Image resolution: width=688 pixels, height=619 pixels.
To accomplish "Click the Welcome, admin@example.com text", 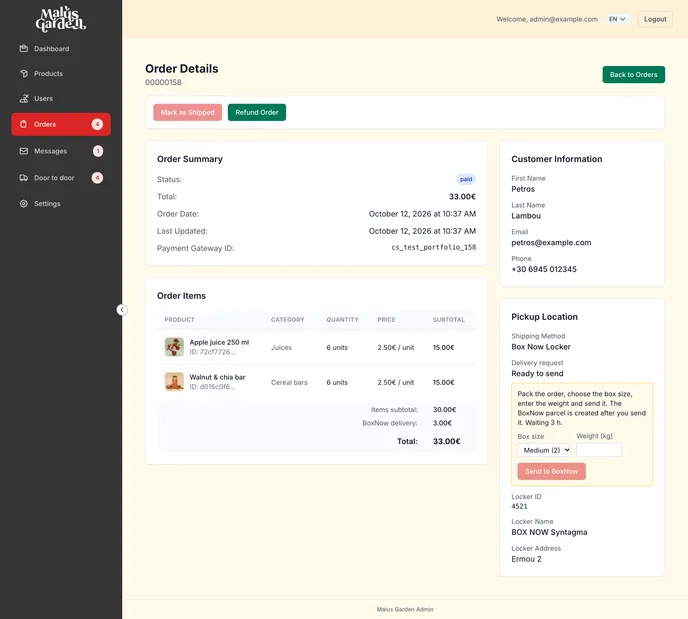I will click(547, 19).
